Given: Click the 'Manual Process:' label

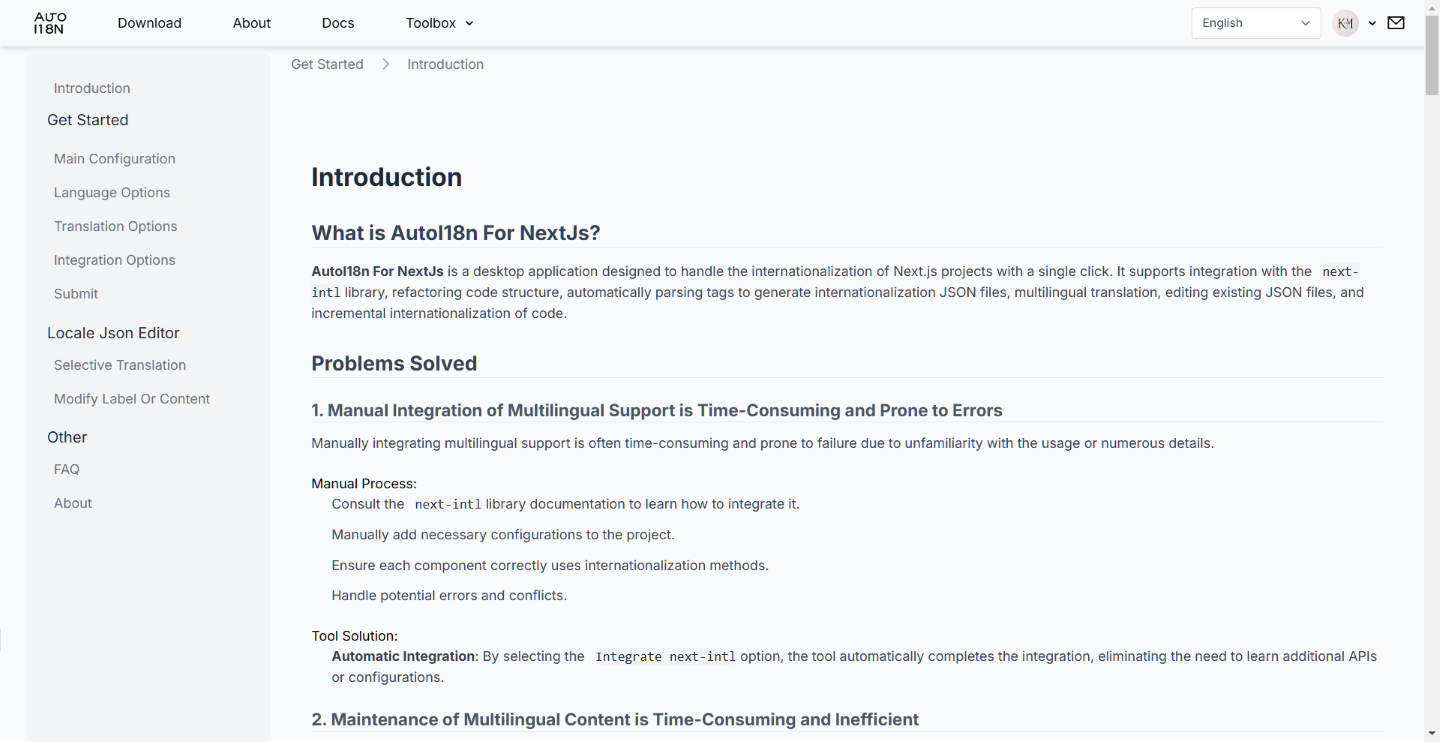Looking at the screenshot, I should (x=364, y=483).
